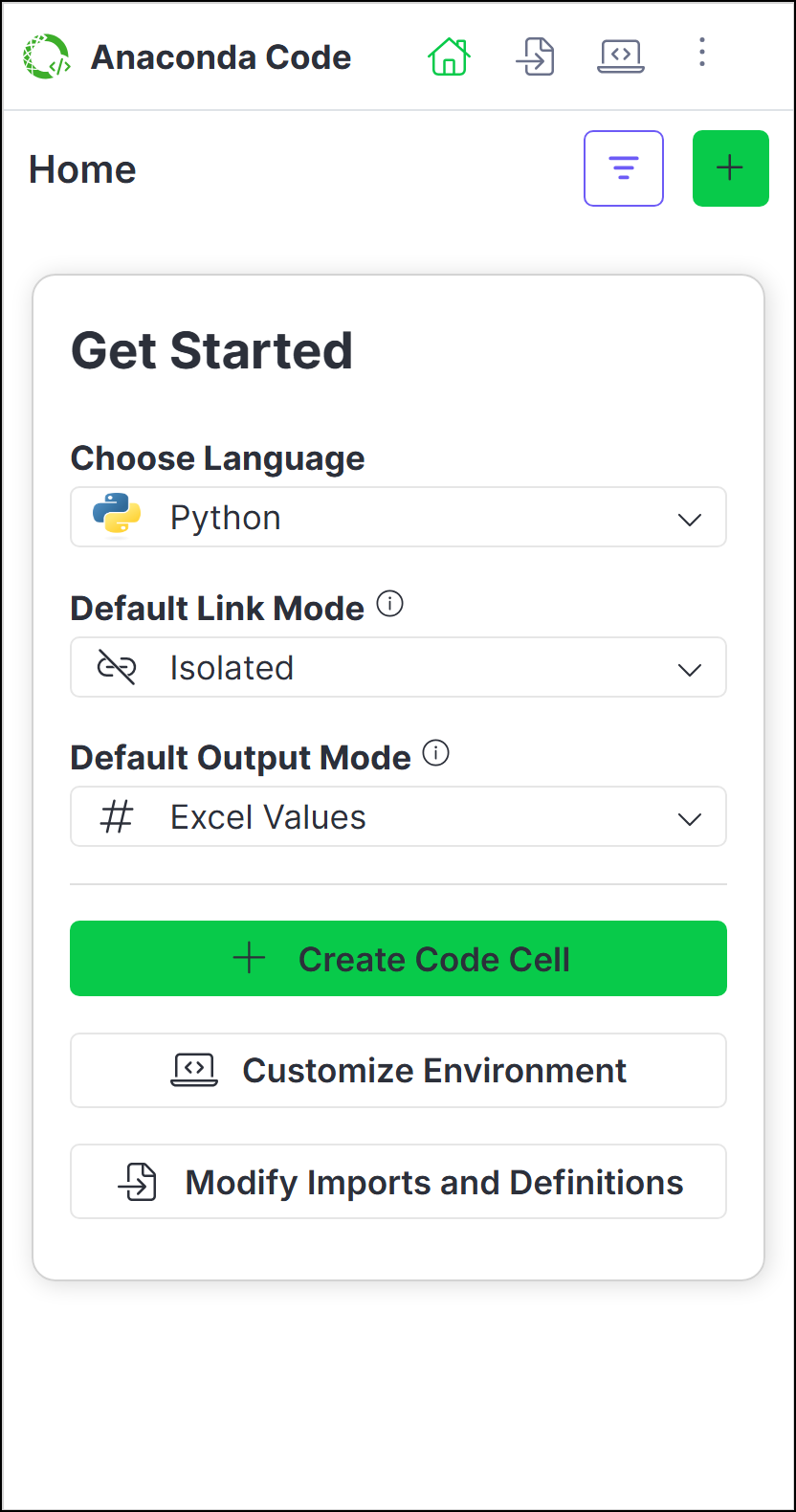Click the purple filter icon button
This screenshot has height=1512, width=796.
coord(624,168)
